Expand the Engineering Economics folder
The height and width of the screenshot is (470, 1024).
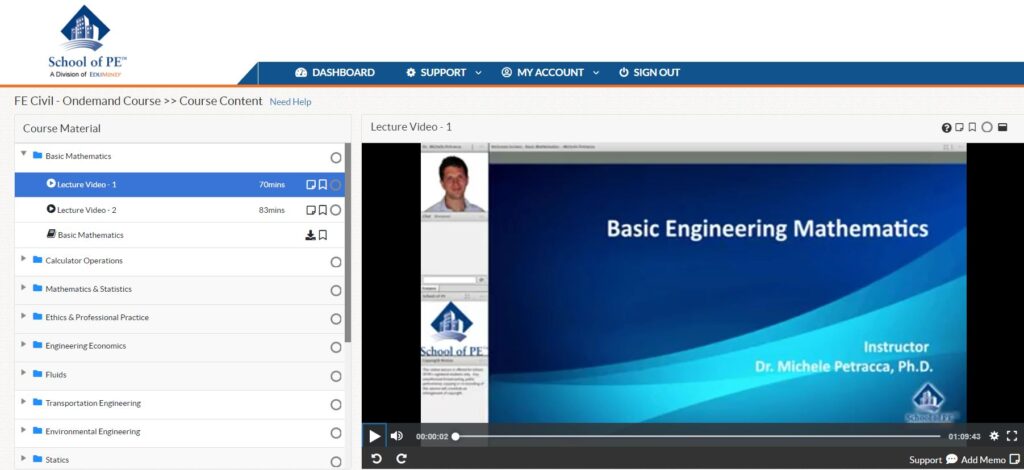pyautogui.click(x=24, y=345)
